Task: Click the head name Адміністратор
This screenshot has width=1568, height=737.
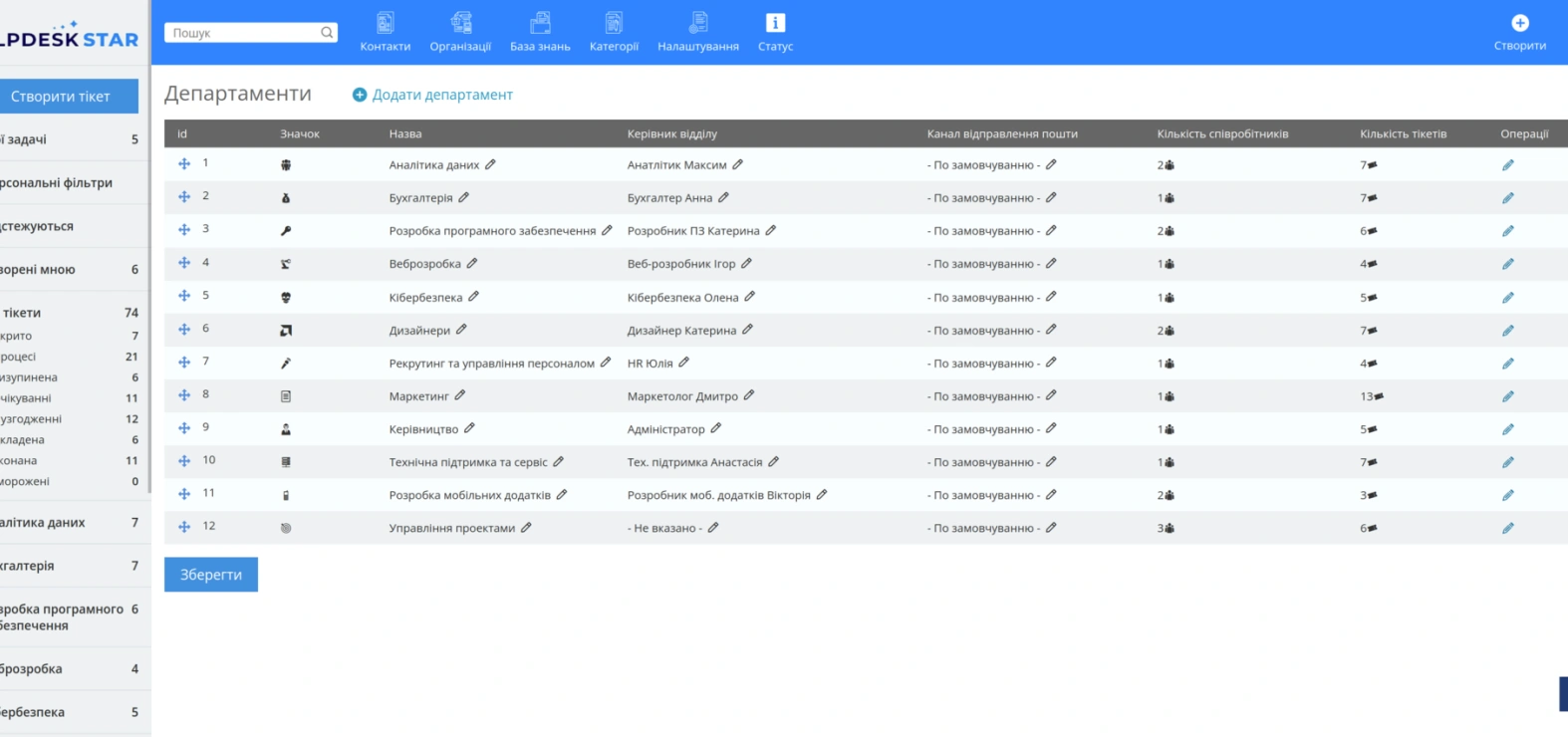Action: [666, 429]
